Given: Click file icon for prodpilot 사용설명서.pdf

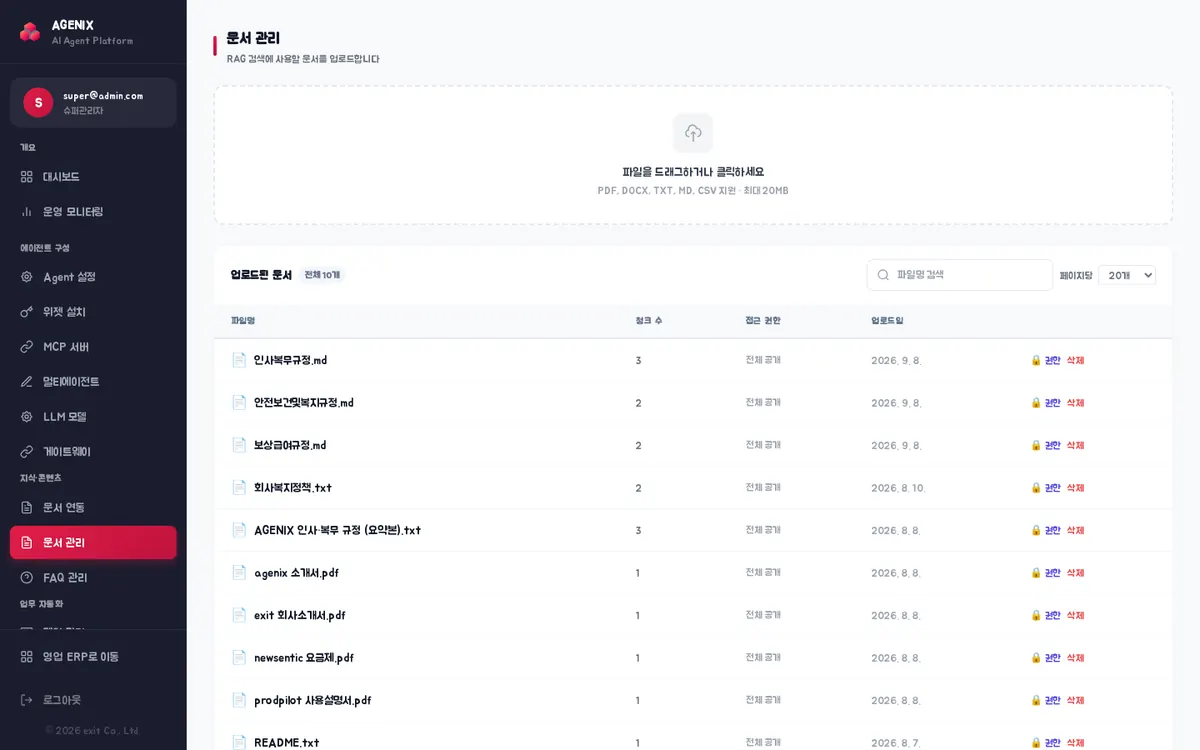Looking at the screenshot, I should point(239,700).
